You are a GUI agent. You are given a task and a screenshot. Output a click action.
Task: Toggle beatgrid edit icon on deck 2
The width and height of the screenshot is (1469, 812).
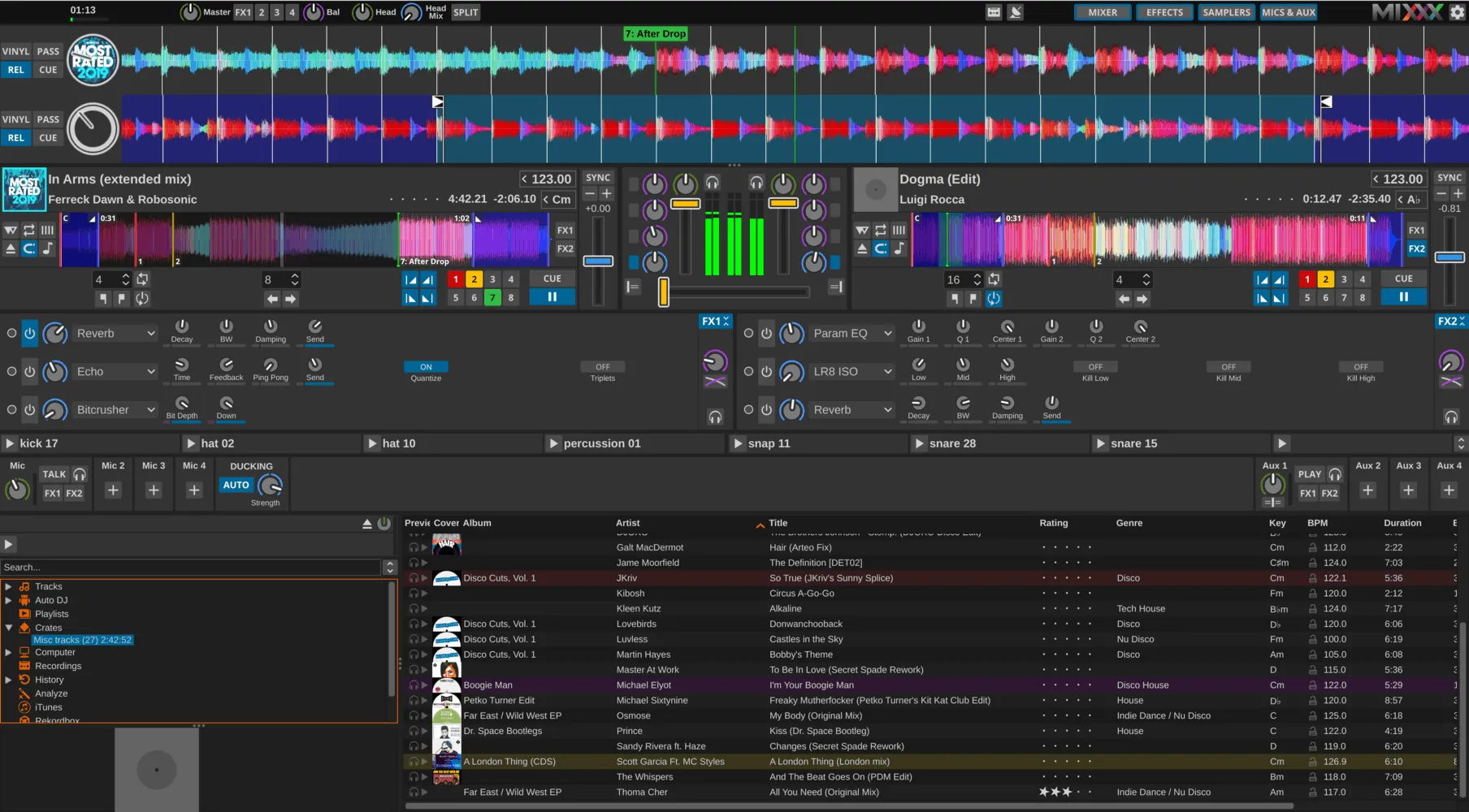(x=899, y=230)
